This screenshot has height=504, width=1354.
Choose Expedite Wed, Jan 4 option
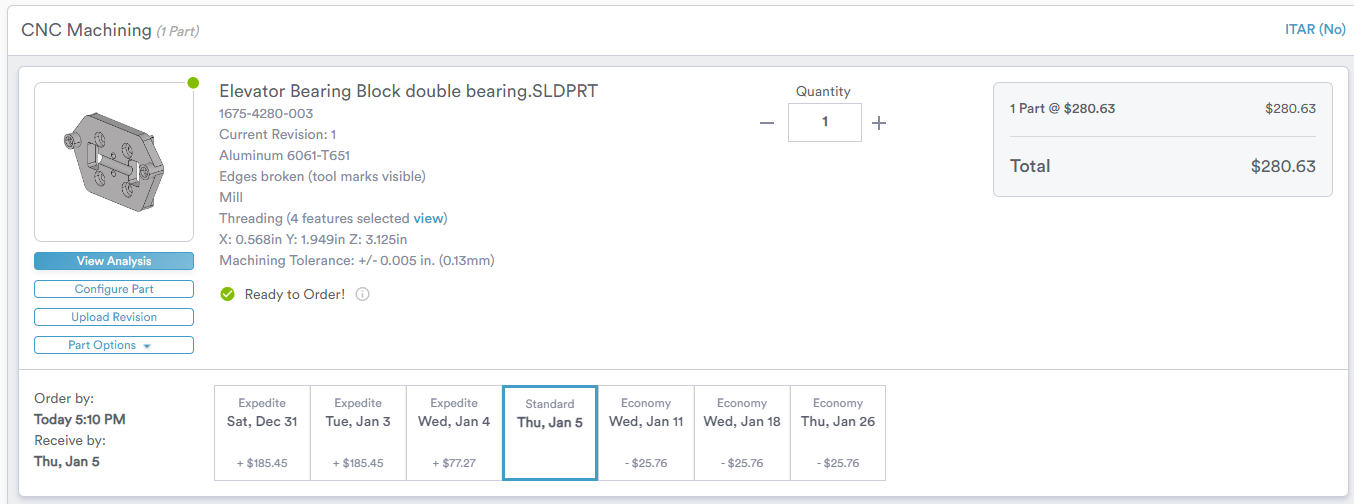click(454, 433)
